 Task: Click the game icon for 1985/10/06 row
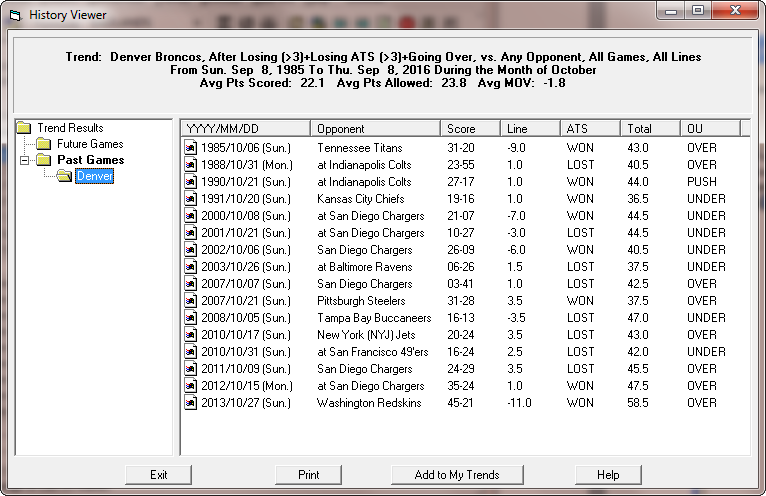click(x=191, y=148)
